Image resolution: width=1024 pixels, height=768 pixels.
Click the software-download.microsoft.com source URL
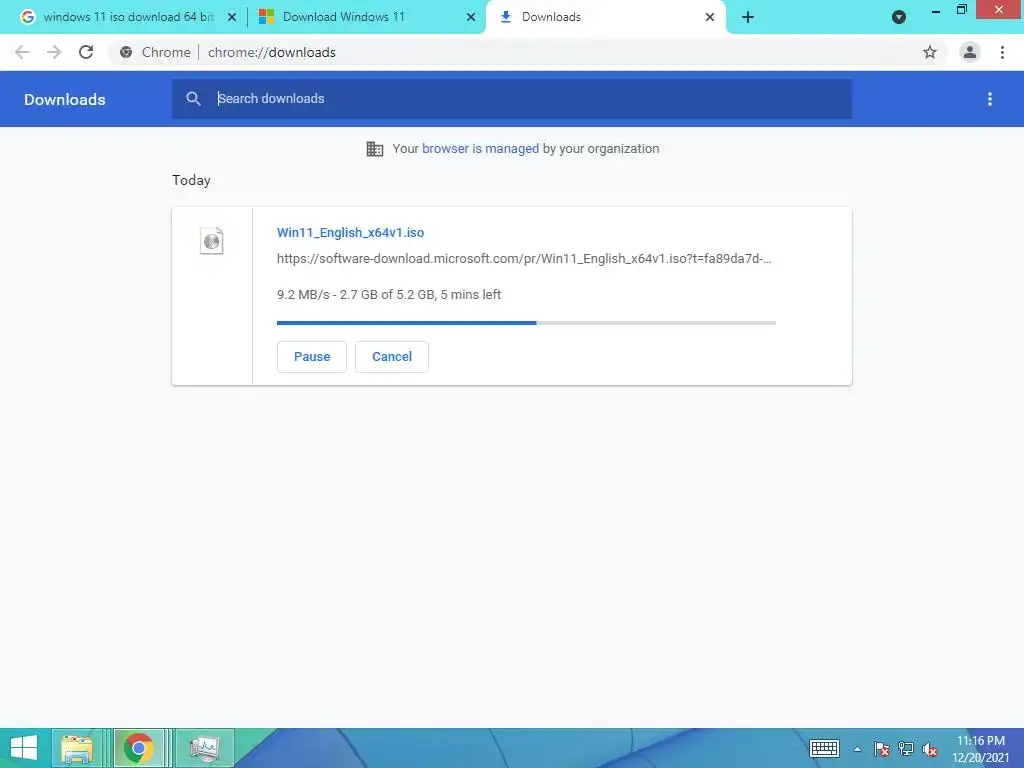point(524,259)
